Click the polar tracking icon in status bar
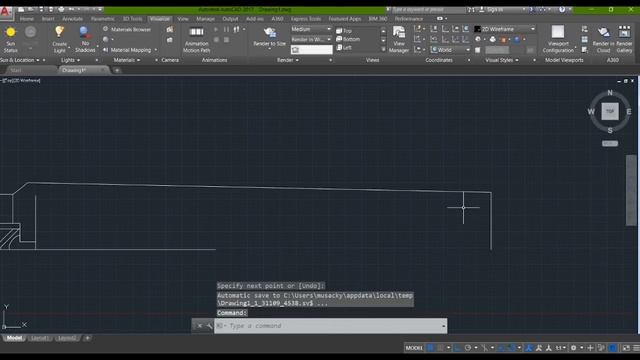This screenshot has height=360, width=640. (x=468, y=348)
